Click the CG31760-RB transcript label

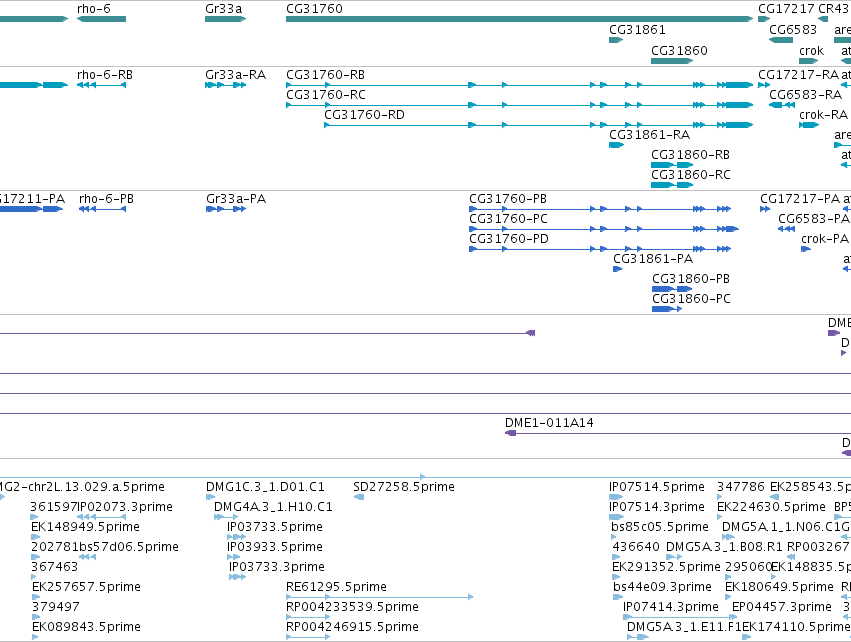click(326, 75)
